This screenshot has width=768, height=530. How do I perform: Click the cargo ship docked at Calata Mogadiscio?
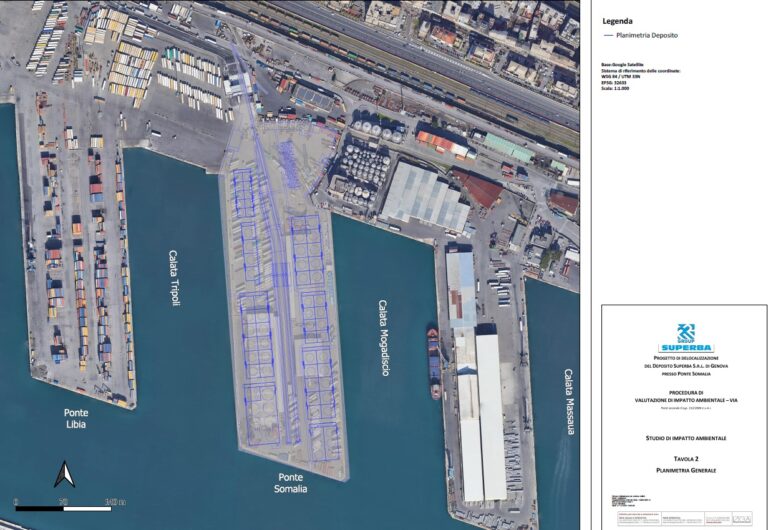434,361
